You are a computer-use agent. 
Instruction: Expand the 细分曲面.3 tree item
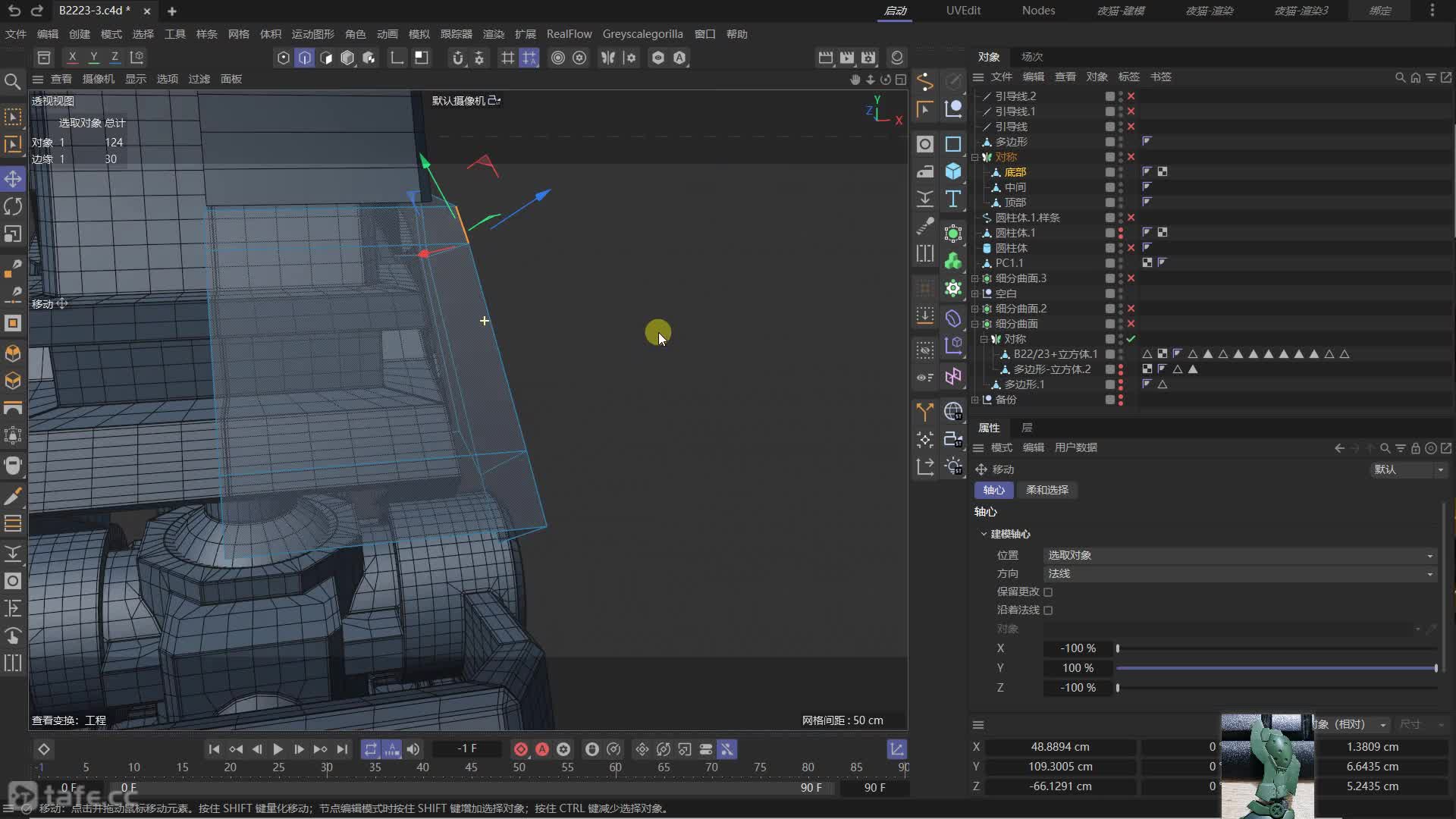pyautogui.click(x=975, y=278)
